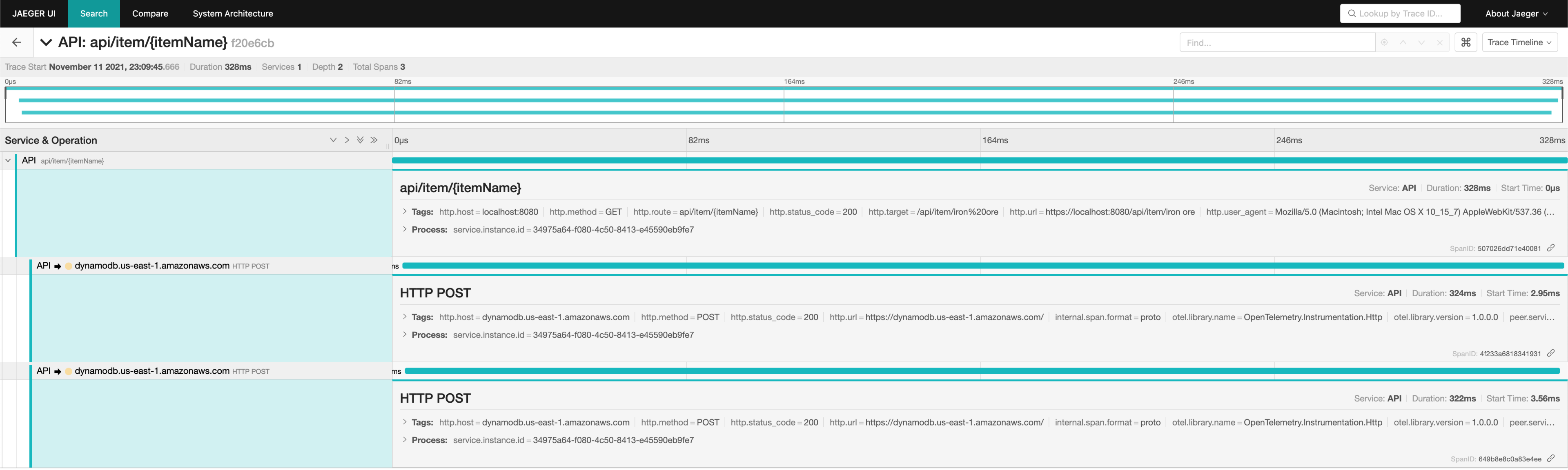The width and height of the screenshot is (1568, 470).
Task: Select the Compare tab
Action: (x=150, y=14)
